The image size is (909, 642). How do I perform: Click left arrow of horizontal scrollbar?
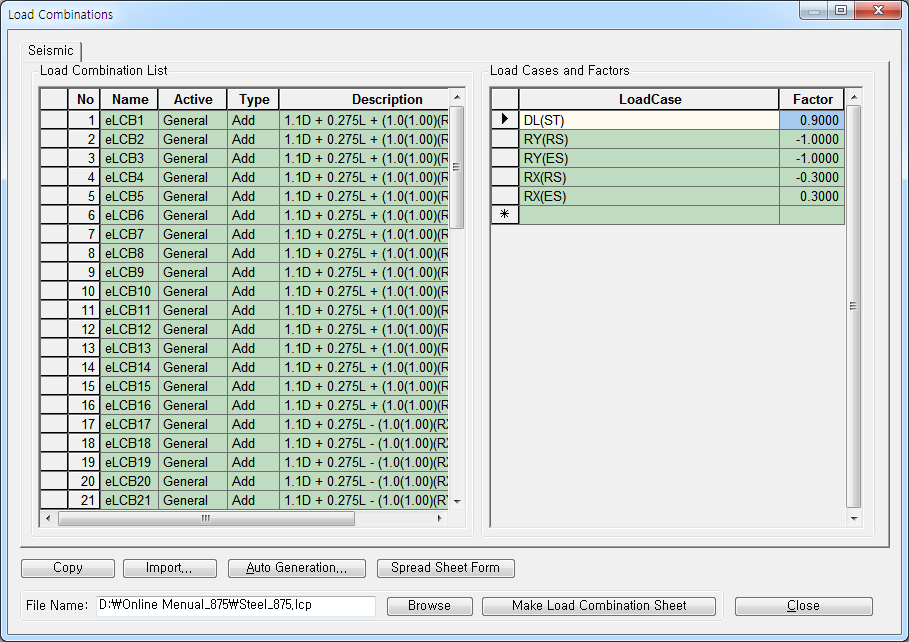[48, 518]
